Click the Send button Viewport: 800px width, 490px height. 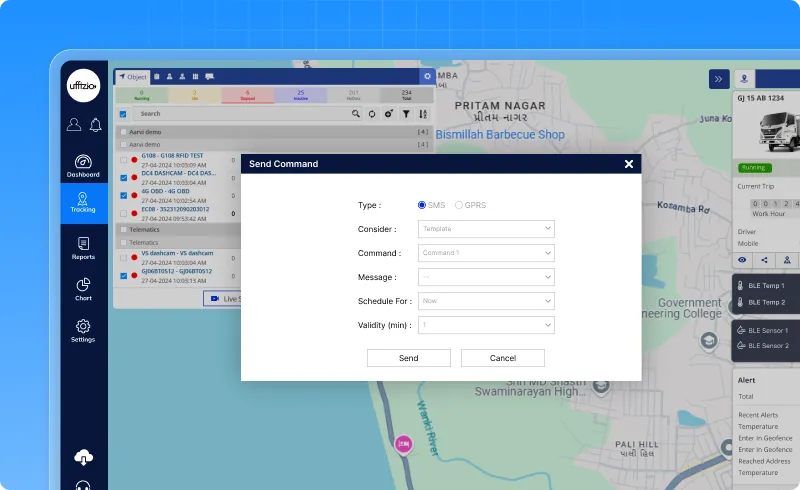(x=408, y=358)
